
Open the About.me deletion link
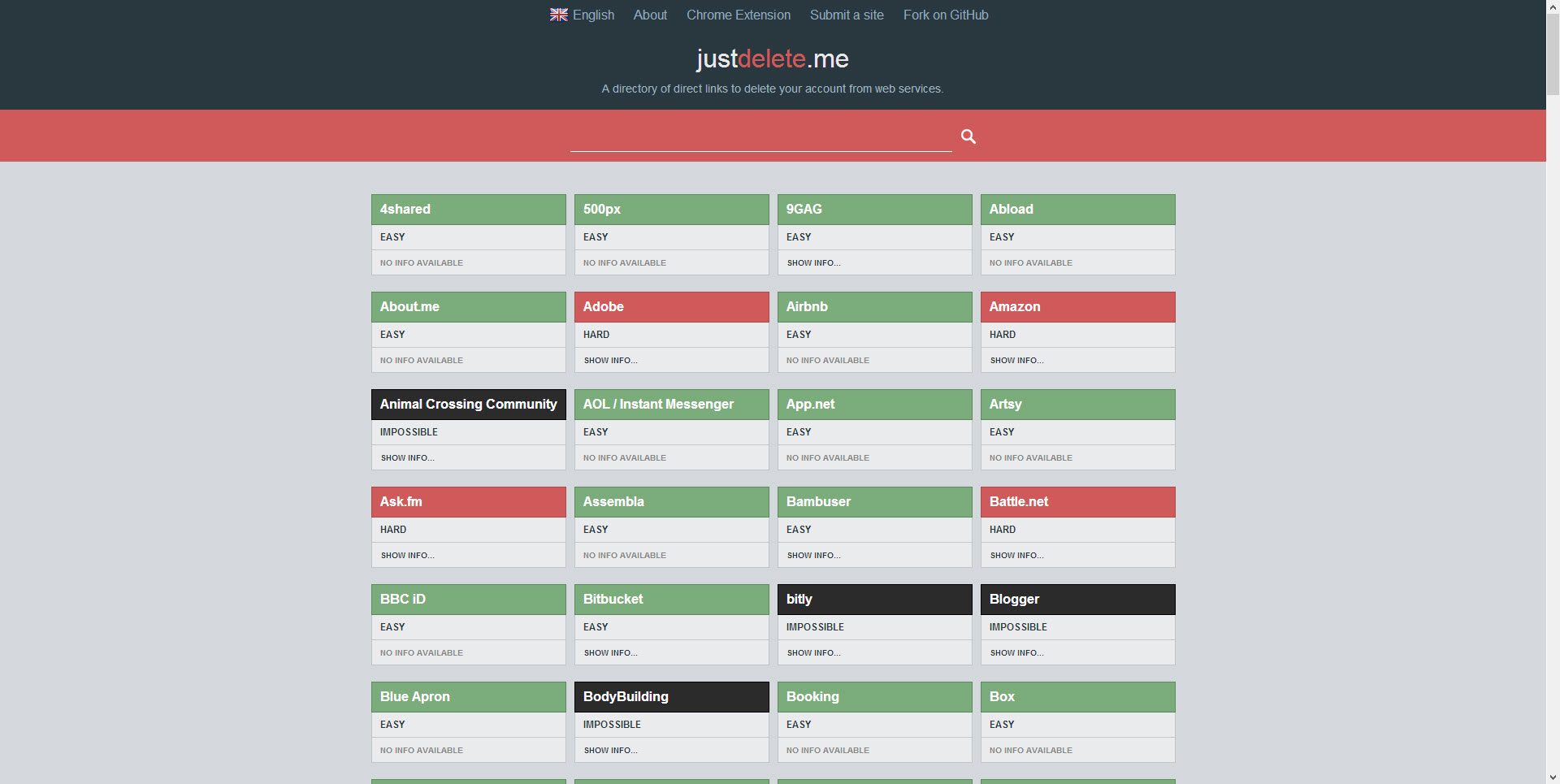469,307
